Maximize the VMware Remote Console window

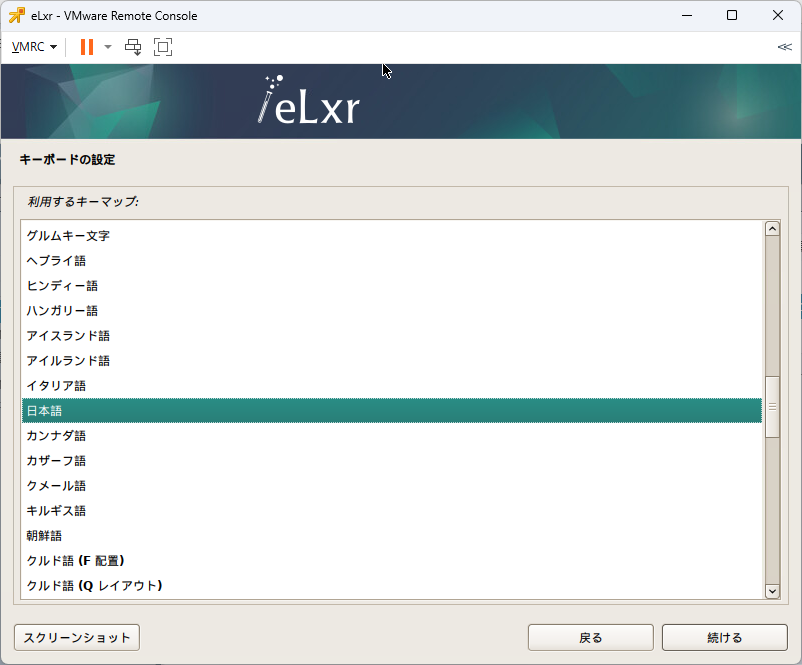pyautogui.click(x=732, y=15)
